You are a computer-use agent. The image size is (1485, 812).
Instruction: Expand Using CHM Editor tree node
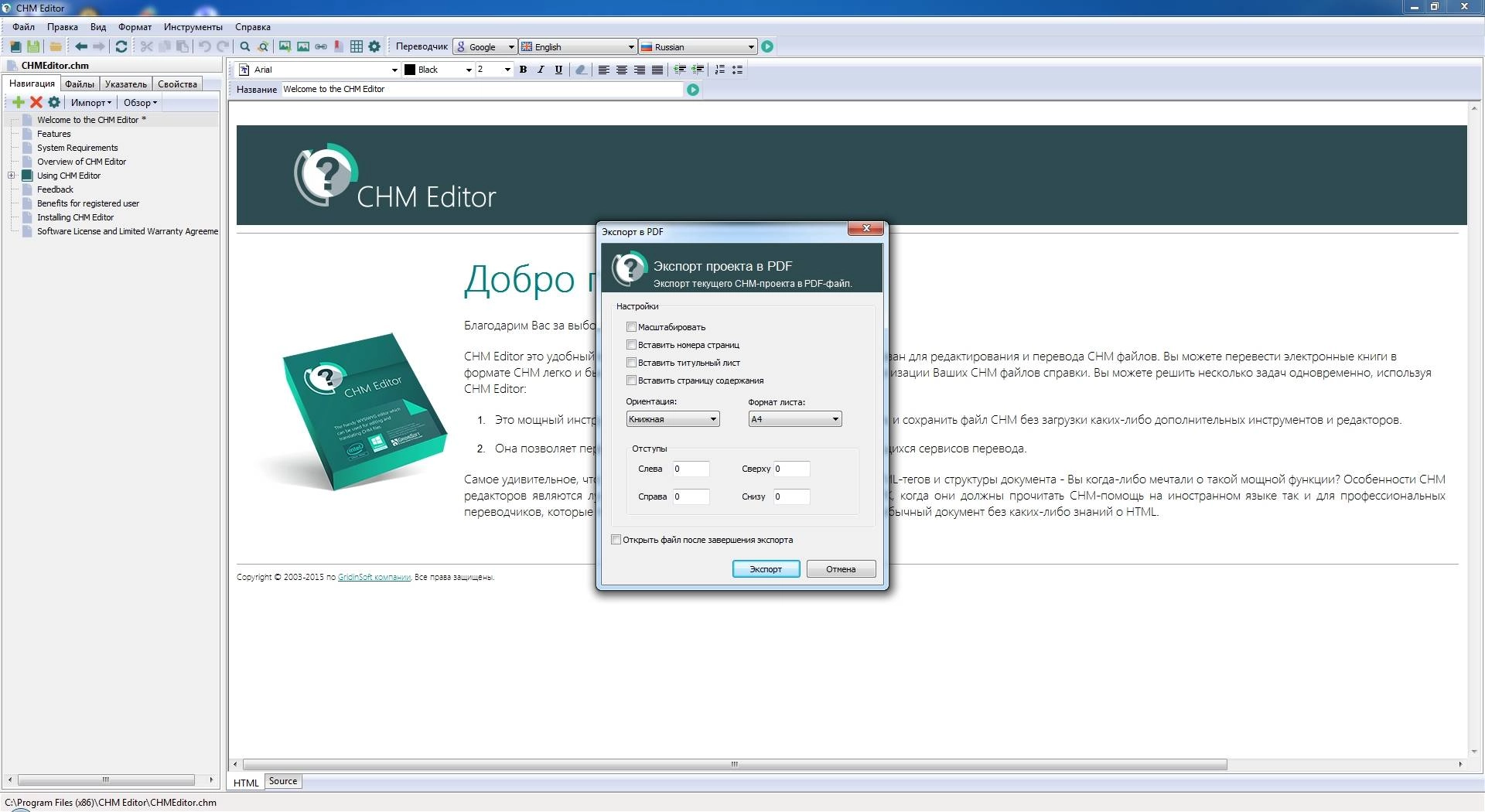coord(12,176)
